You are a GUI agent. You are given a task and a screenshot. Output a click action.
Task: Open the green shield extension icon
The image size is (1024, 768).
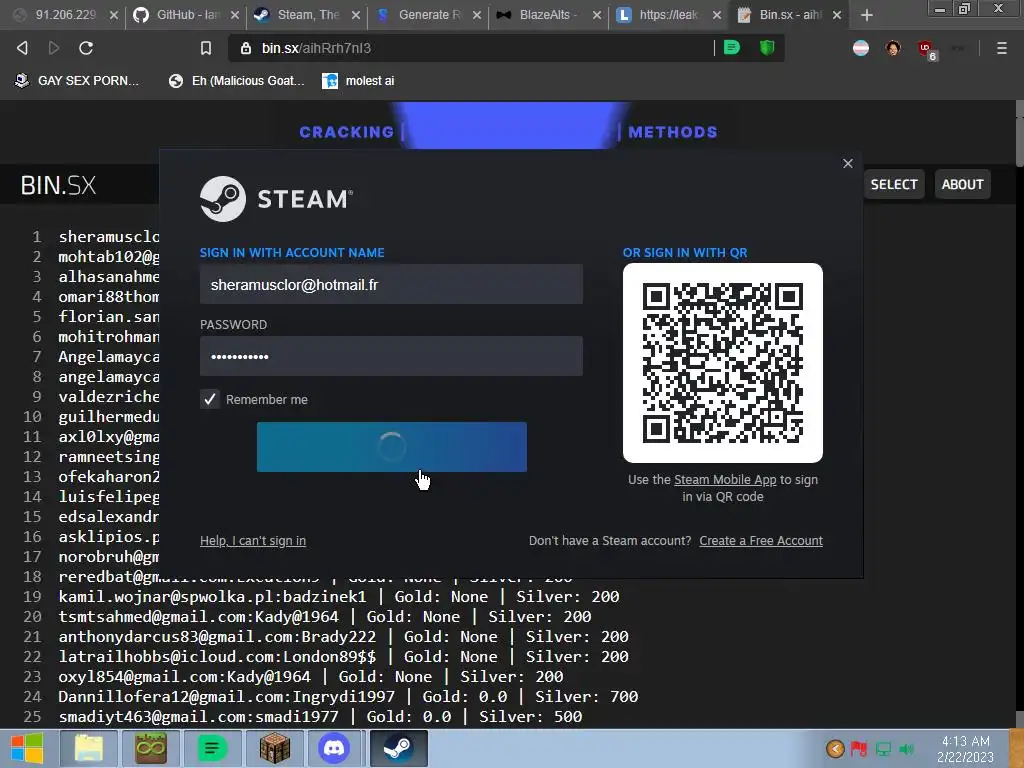click(767, 48)
